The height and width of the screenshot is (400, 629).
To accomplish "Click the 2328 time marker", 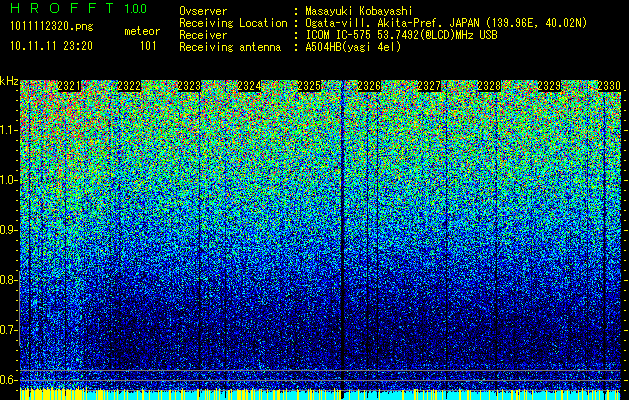I will tap(489, 86).
